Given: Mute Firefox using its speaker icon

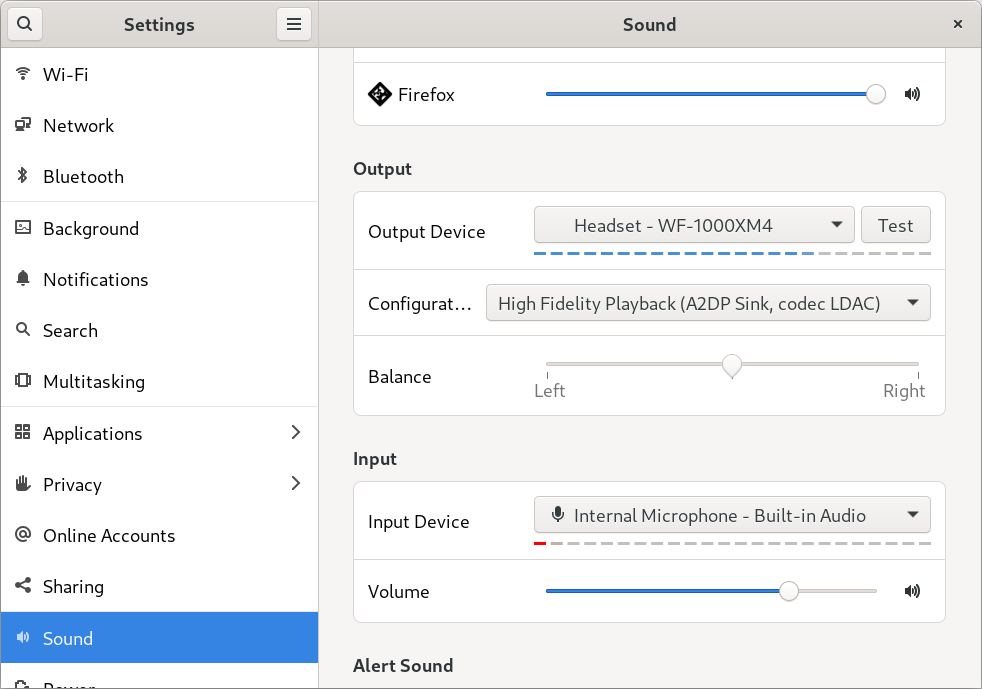Looking at the screenshot, I should coord(912,94).
